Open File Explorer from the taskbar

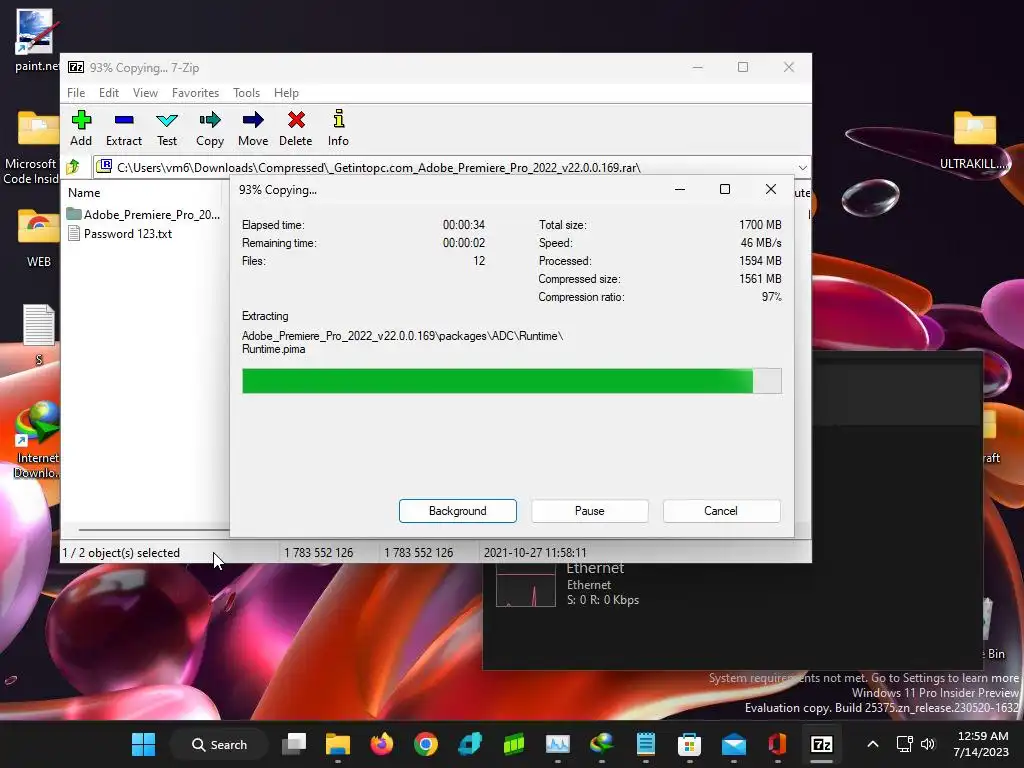click(x=338, y=744)
